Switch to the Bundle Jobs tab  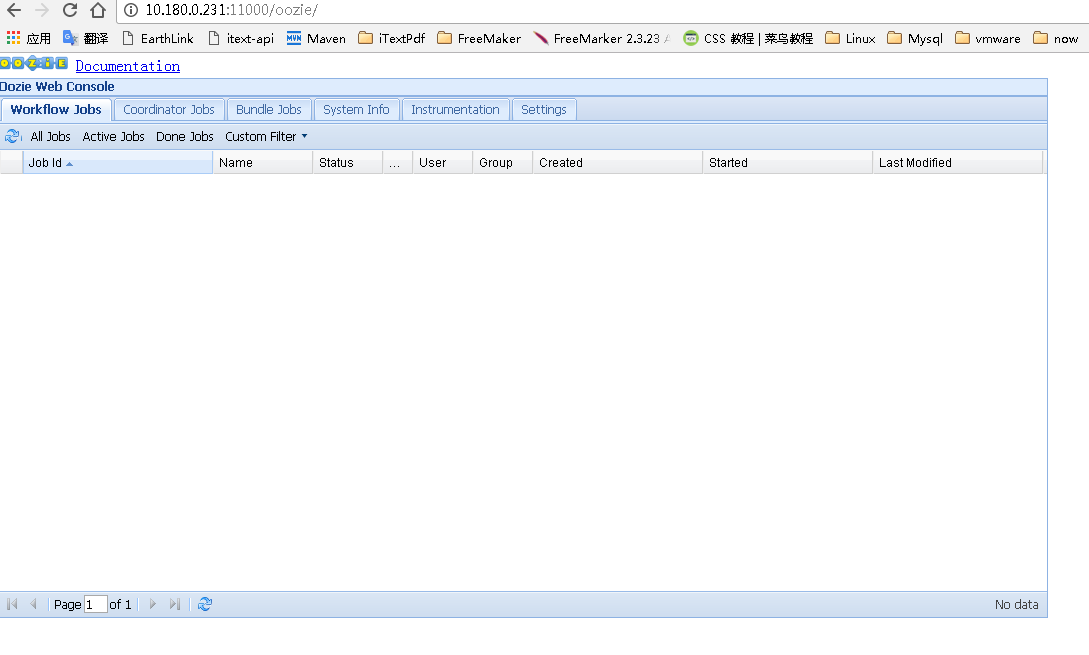[x=269, y=110]
